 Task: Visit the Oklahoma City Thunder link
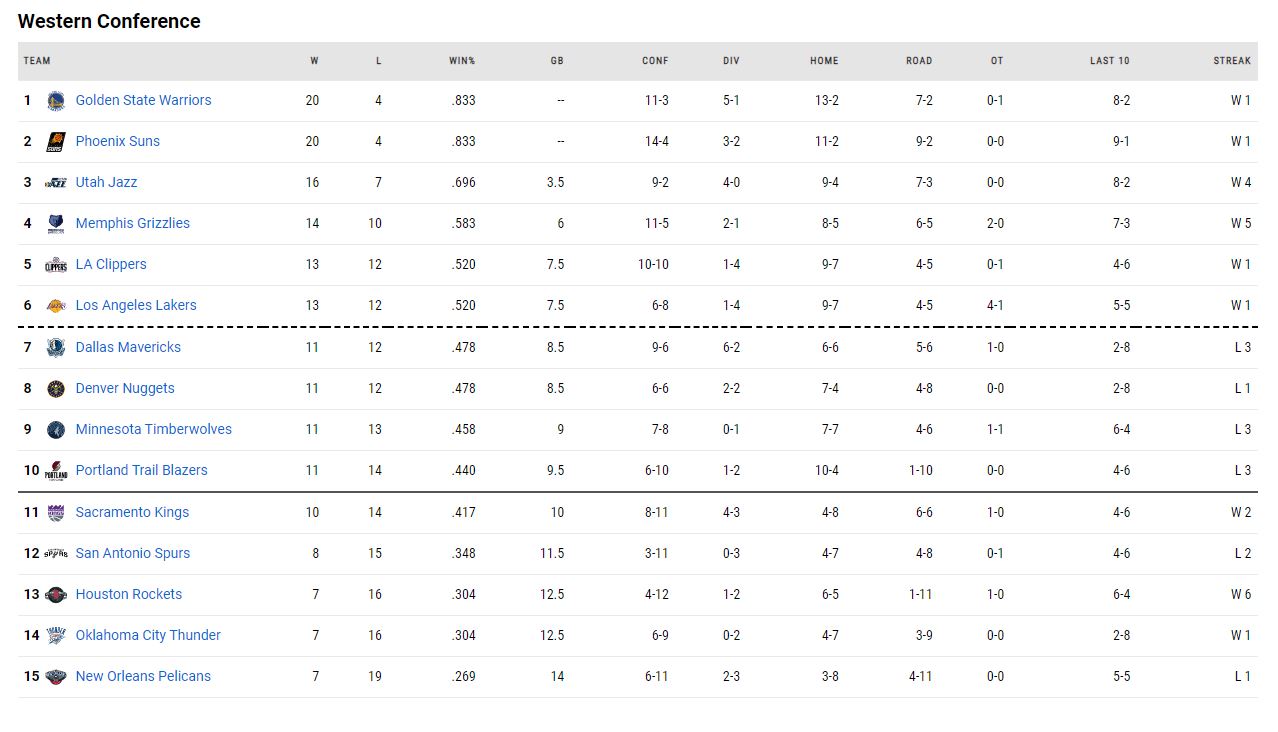point(148,635)
